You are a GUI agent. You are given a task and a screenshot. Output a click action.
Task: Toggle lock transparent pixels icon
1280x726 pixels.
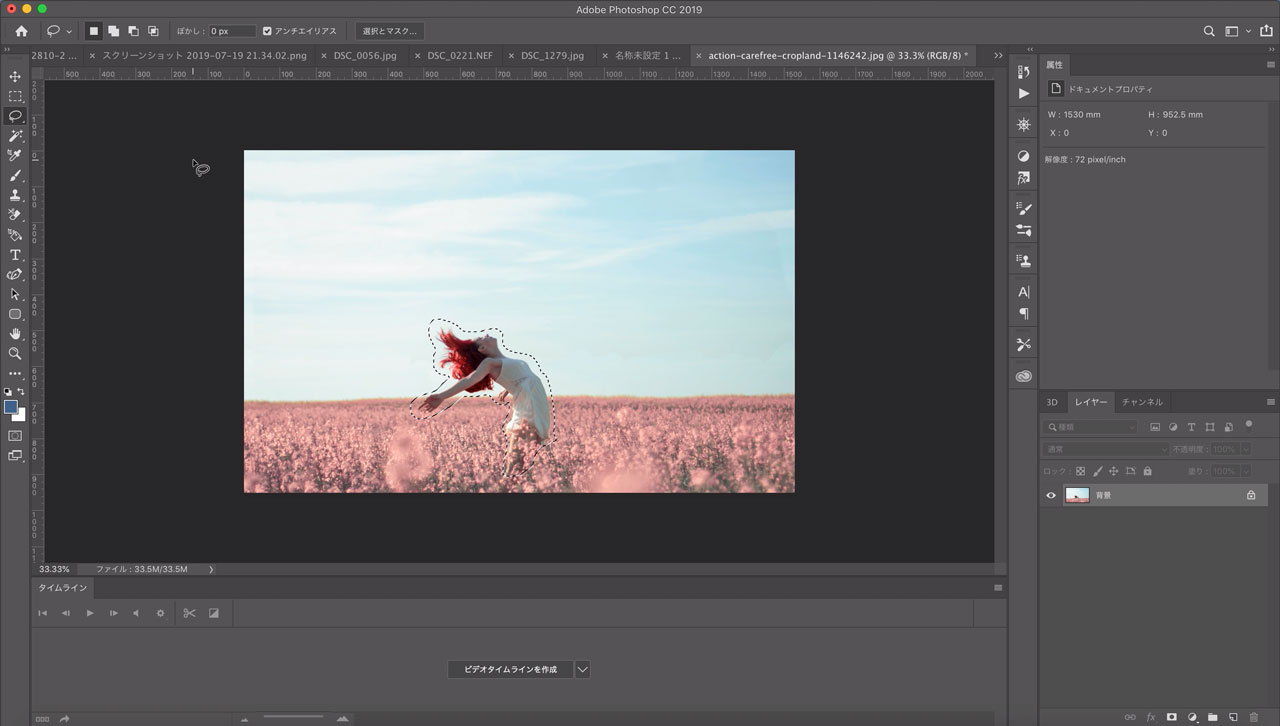[x=1080, y=471]
